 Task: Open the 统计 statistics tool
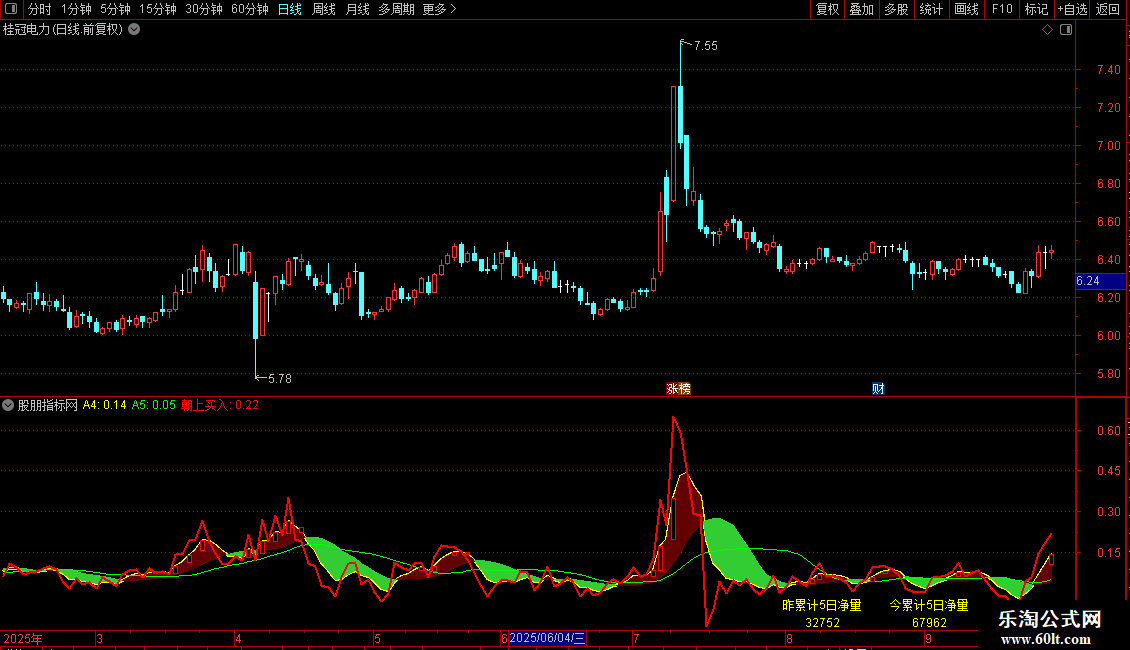931,9
